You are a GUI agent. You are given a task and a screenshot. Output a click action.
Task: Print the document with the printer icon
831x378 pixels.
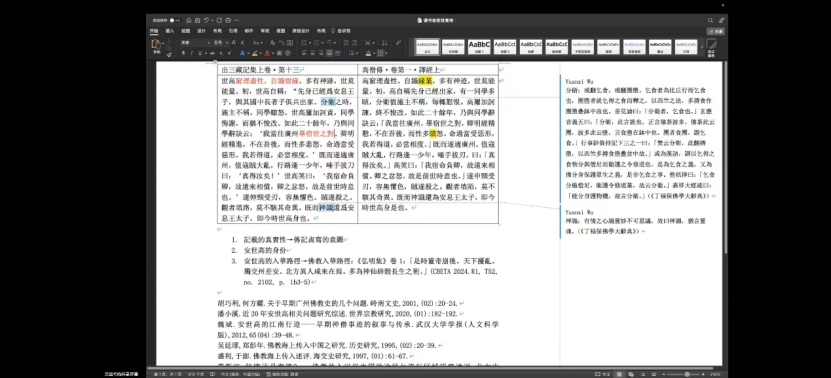click(228, 20)
